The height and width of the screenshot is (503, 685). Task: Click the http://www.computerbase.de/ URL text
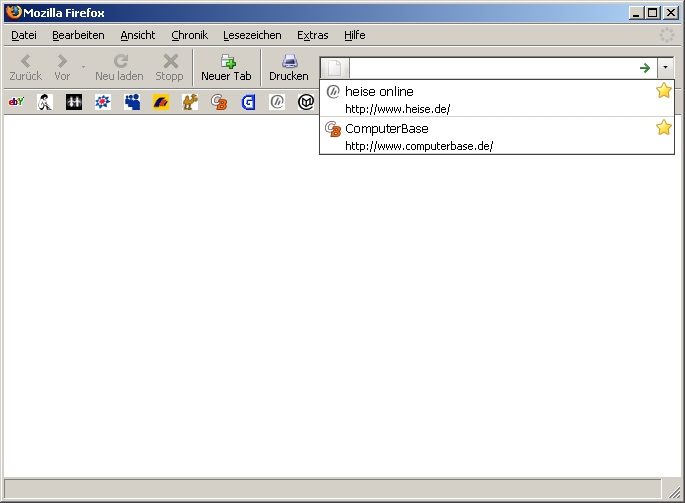point(419,146)
